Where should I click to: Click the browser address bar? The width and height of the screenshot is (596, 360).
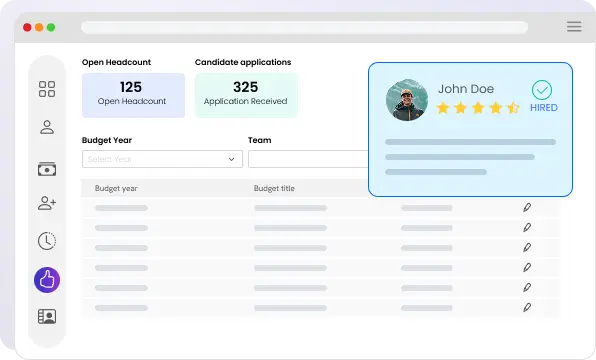click(x=304, y=27)
